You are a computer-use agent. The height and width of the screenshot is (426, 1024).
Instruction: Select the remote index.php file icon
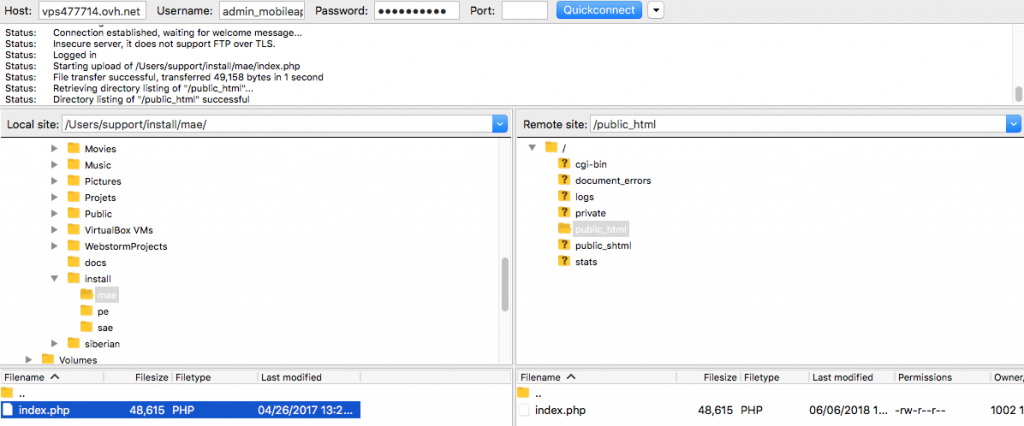pyautogui.click(x=525, y=410)
